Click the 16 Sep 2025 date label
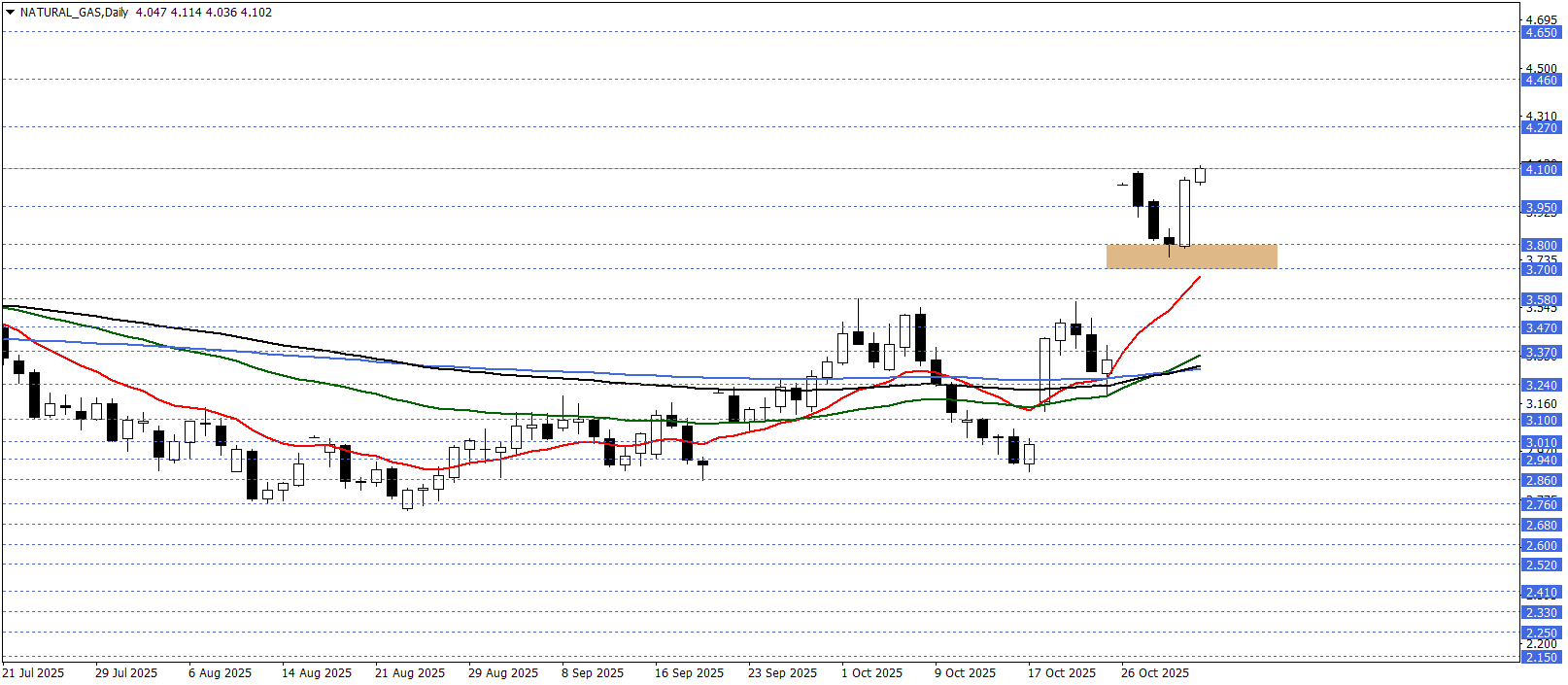The image size is (1568, 685). click(x=689, y=673)
